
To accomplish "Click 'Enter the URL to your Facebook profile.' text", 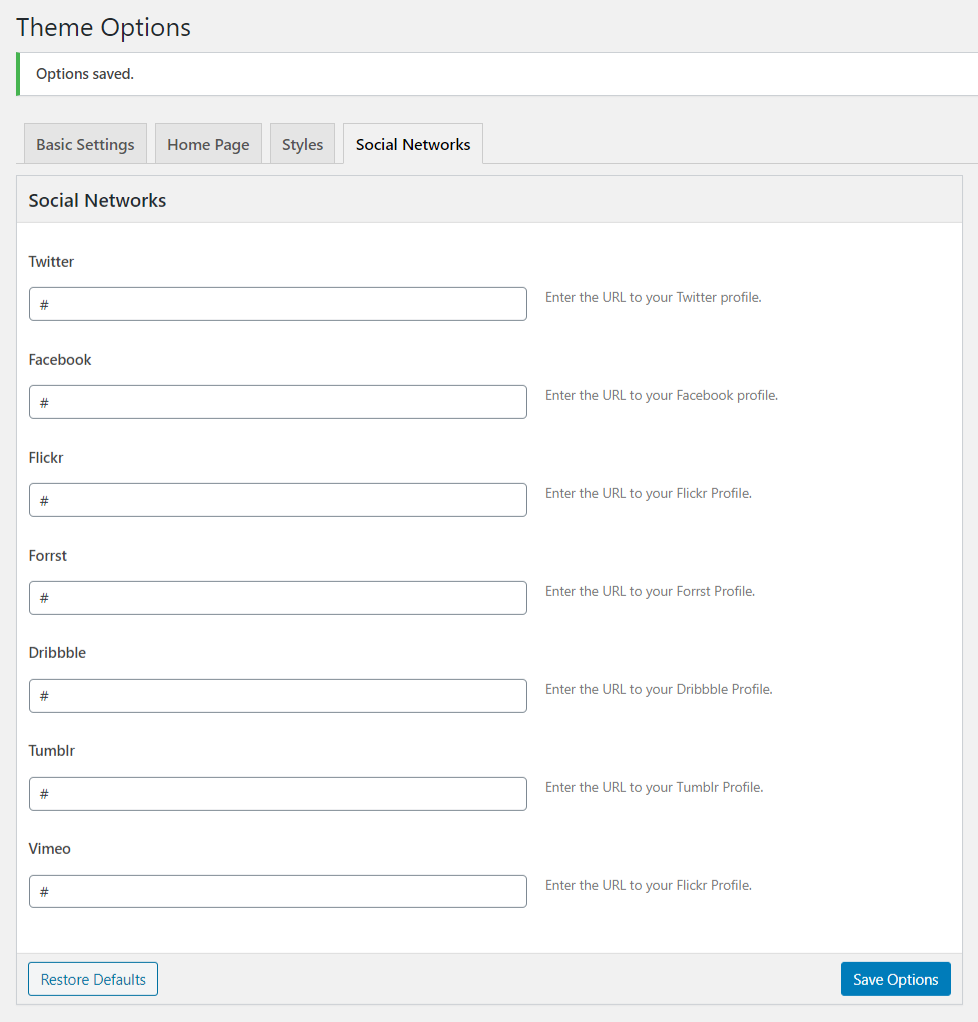I will click(x=662, y=395).
